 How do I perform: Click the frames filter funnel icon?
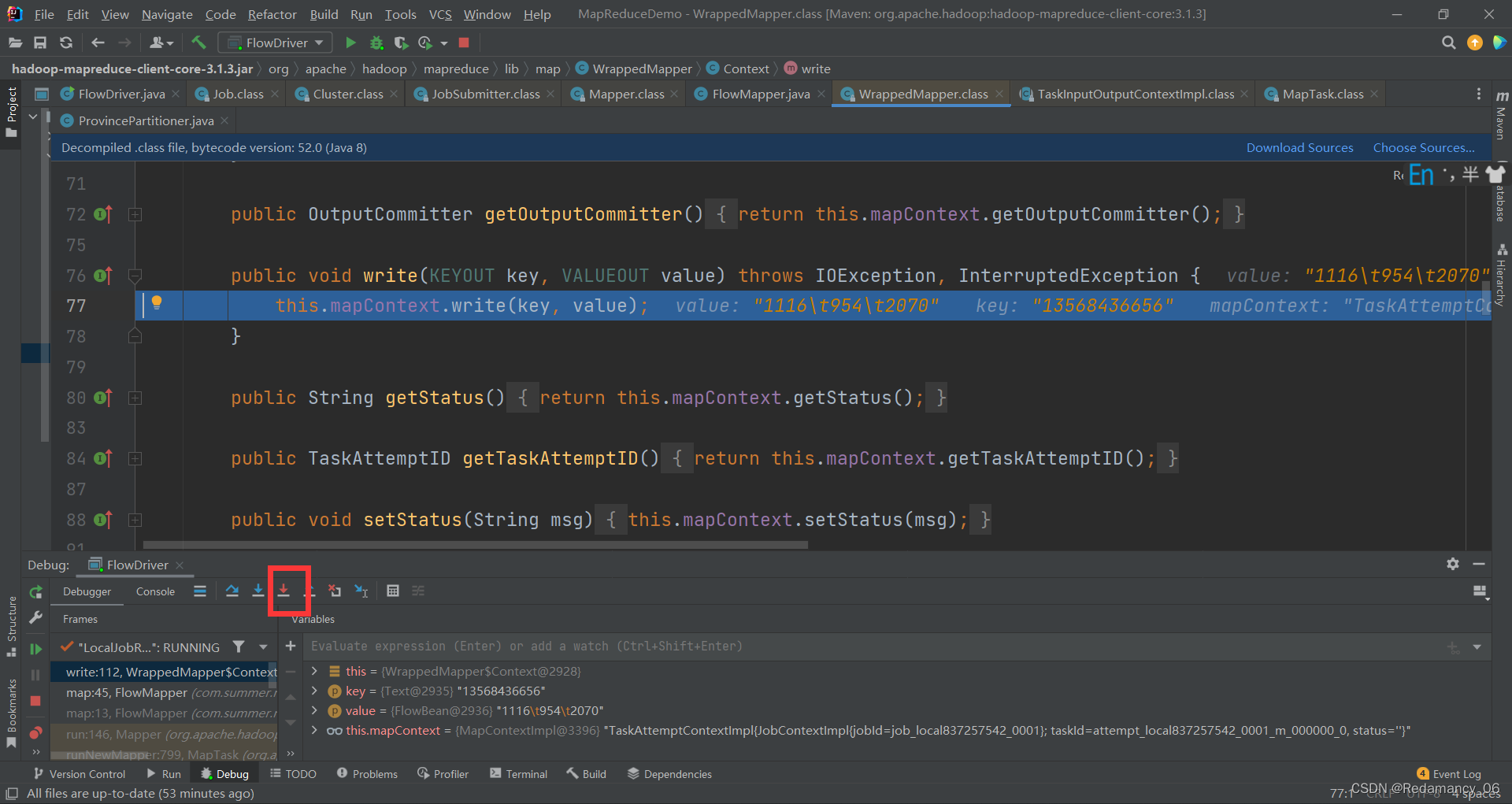pyautogui.click(x=239, y=647)
